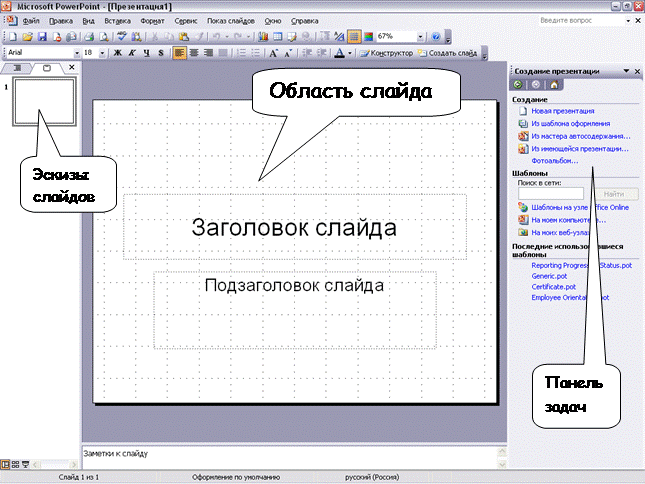Decrease font size with small A icon
Viewport: 645px width, 484px height.
[288, 53]
